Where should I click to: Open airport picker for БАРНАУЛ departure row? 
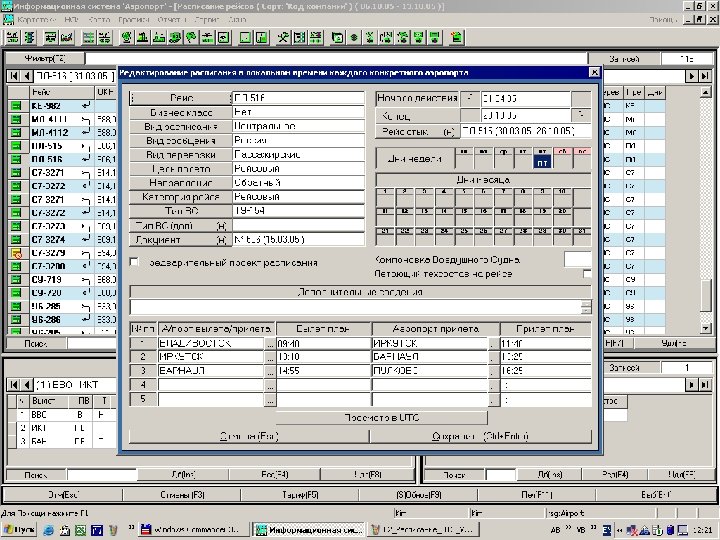(x=270, y=371)
